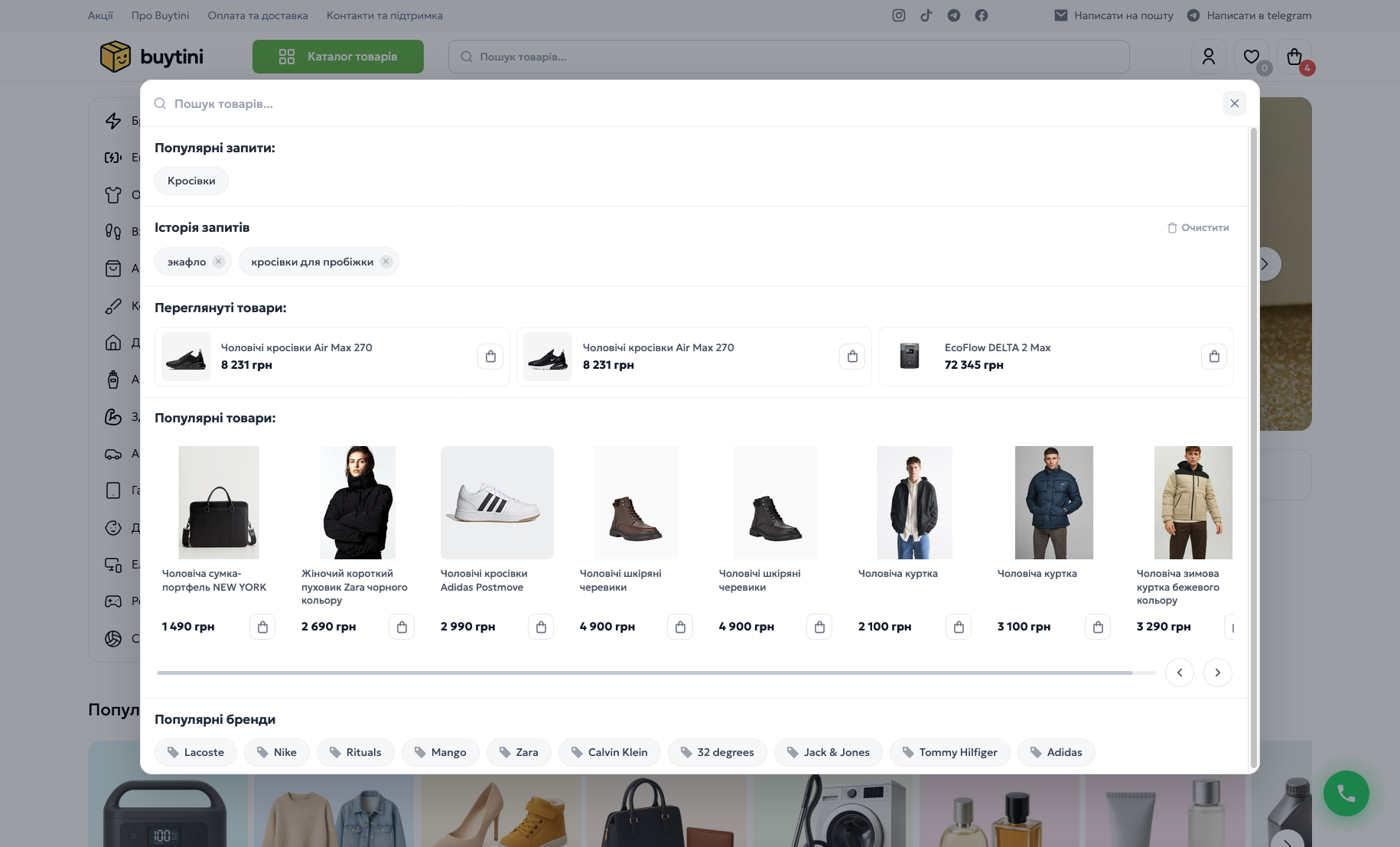Add Adidas Postmove sneakers to cart
Screen dimensions: 1400x847
click(x=541, y=627)
